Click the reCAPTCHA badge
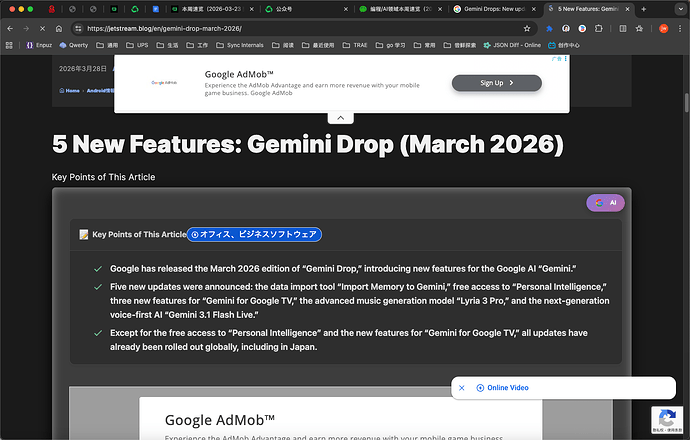 pyautogui.click(x=666, y=419)
